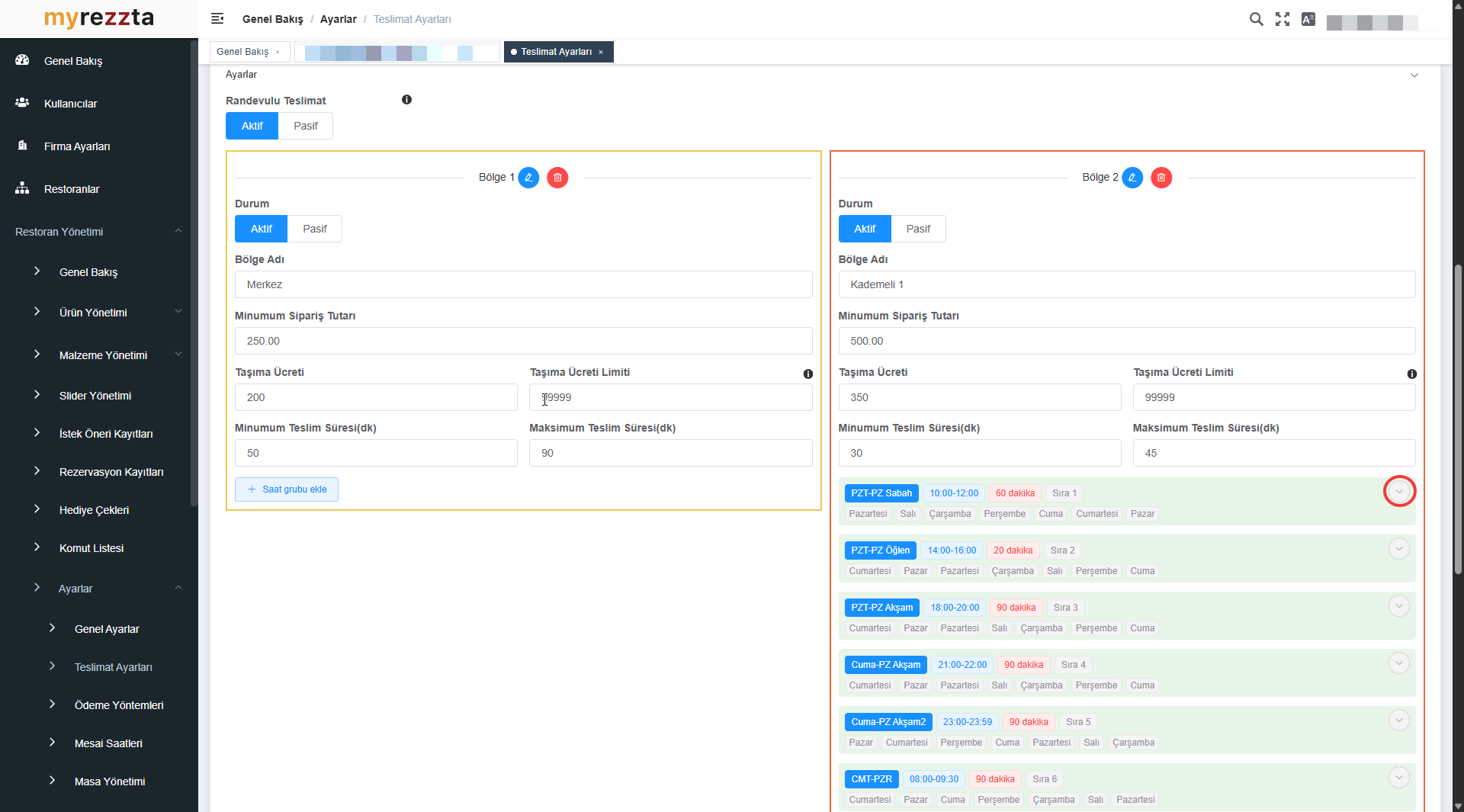Screen dimensions: 1464x812
Task: Show info for Randevulu Teslimat
Action: 406,100
